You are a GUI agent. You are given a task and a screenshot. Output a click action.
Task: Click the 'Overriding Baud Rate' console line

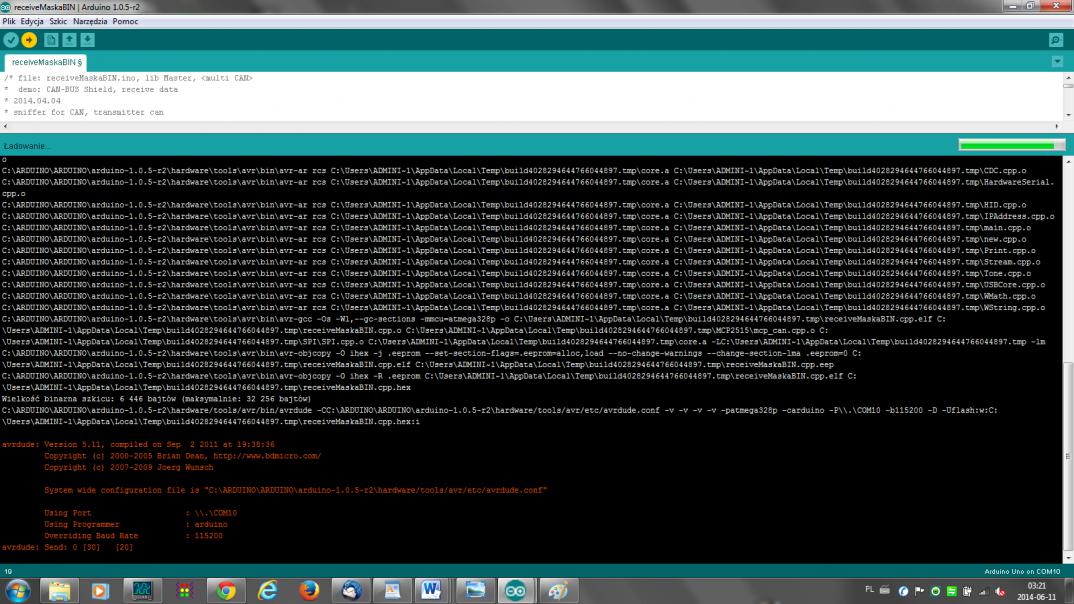click(133, 536)
